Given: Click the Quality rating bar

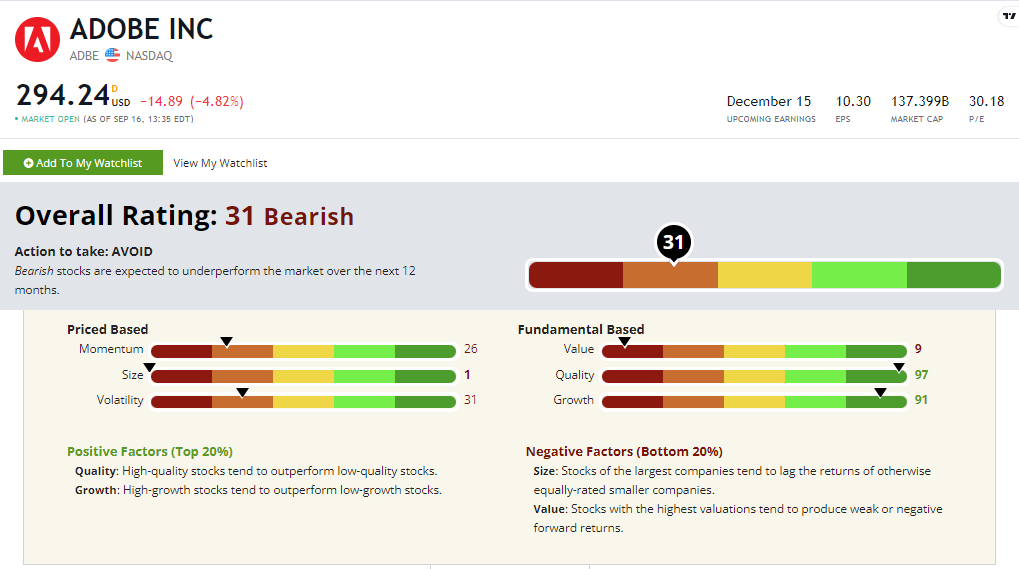Looking at the screenshot, I should coord(754,376).
